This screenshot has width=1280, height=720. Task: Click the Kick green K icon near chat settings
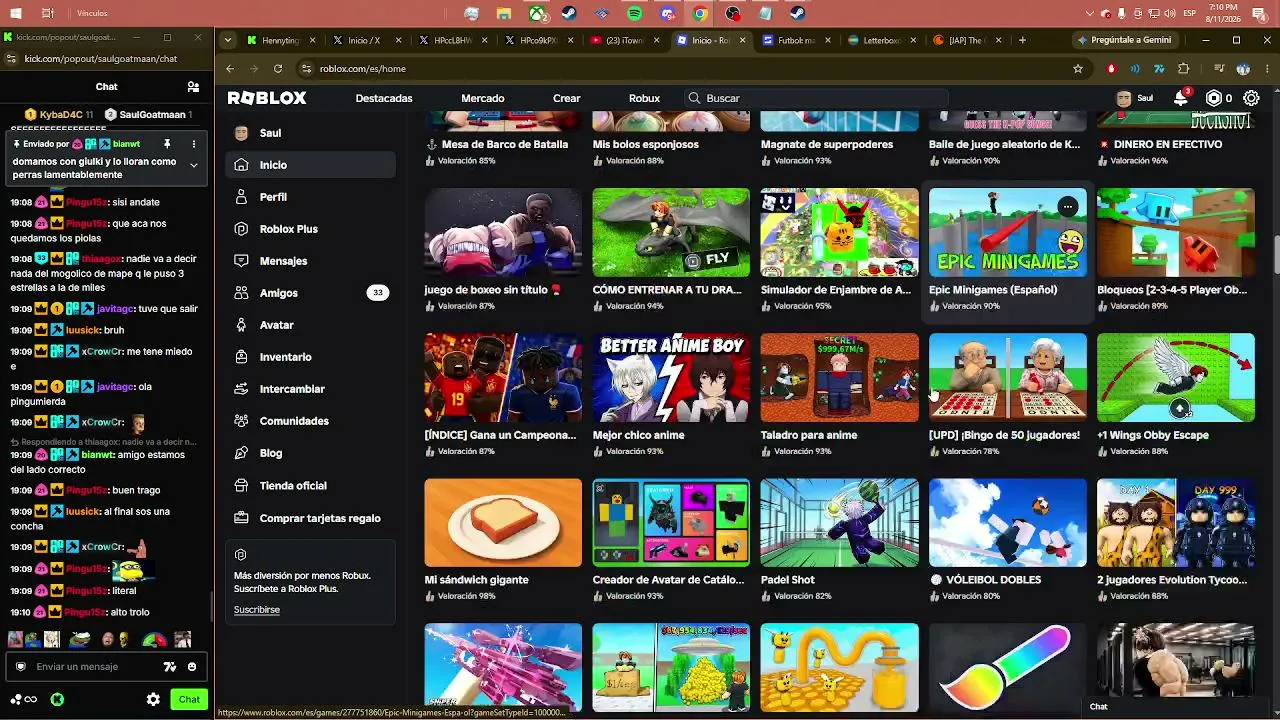pyautogui.click(x=57, y=700)
